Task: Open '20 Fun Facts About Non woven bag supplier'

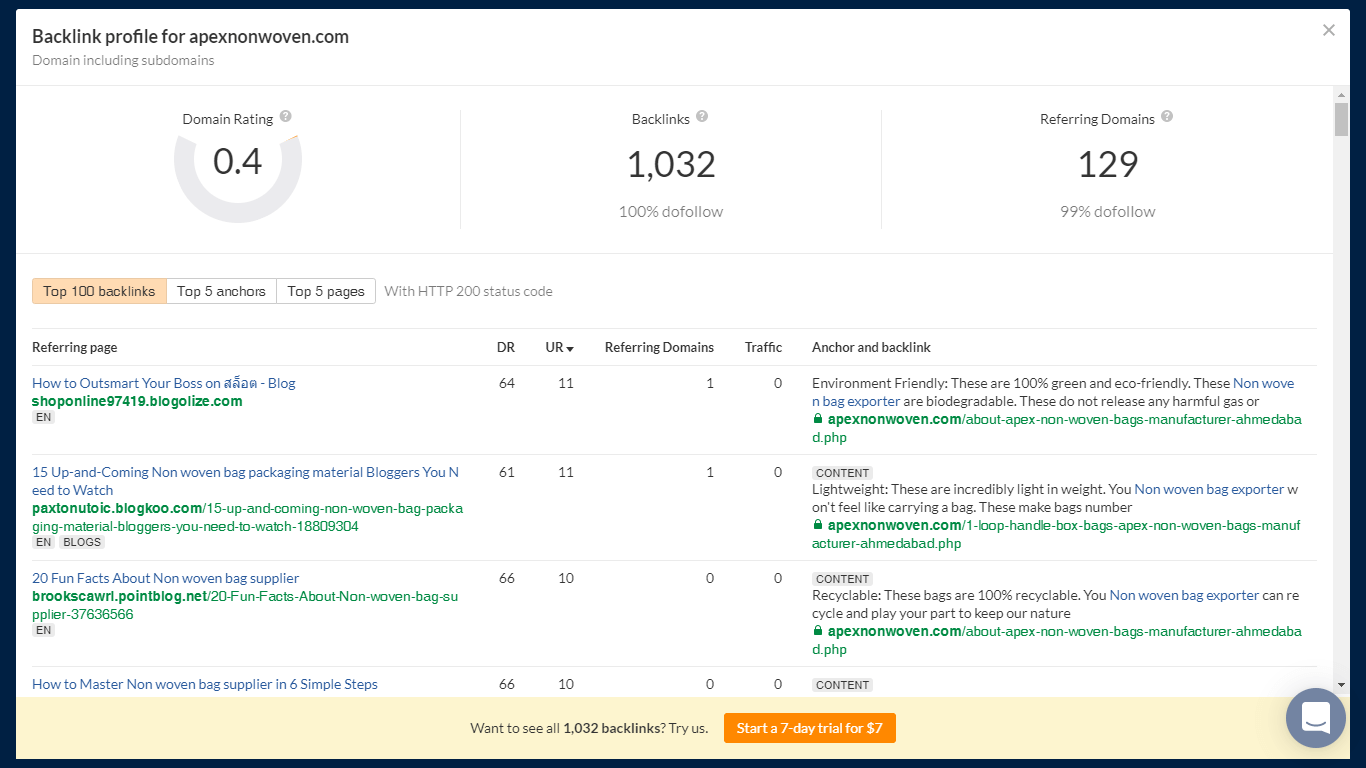Action: [165, 578]
